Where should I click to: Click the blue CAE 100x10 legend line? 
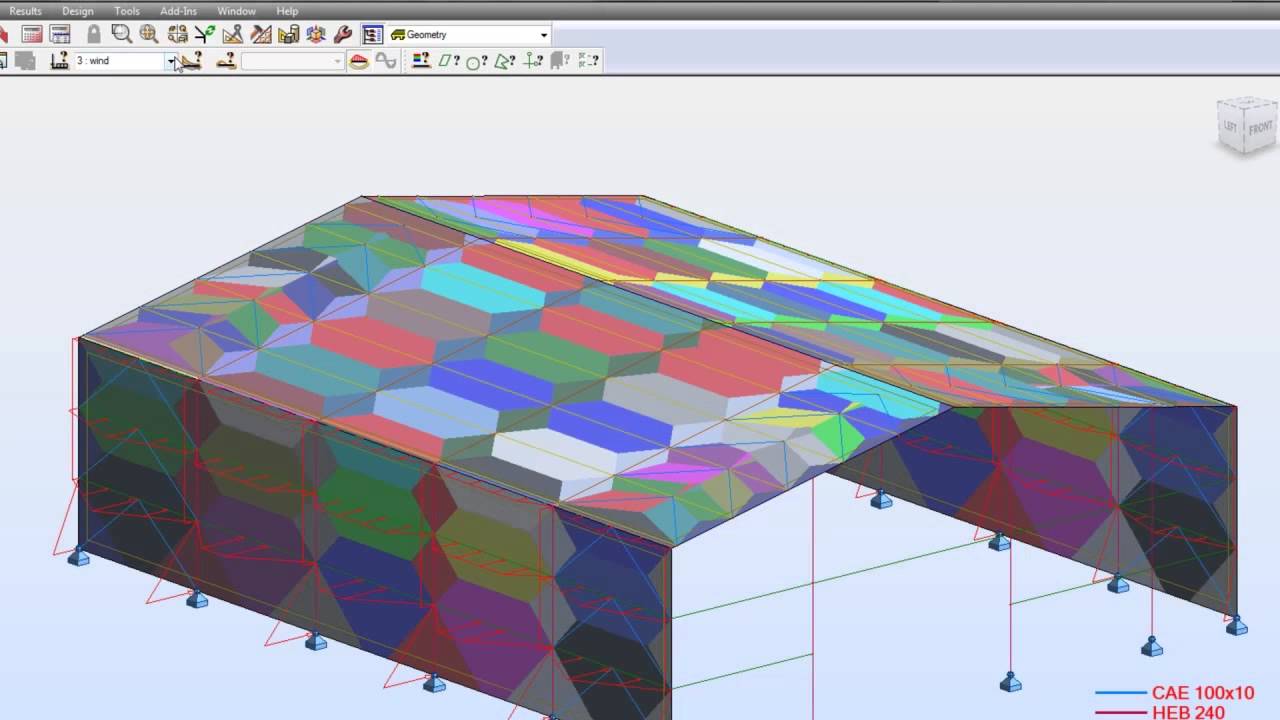pos(1121,693)
